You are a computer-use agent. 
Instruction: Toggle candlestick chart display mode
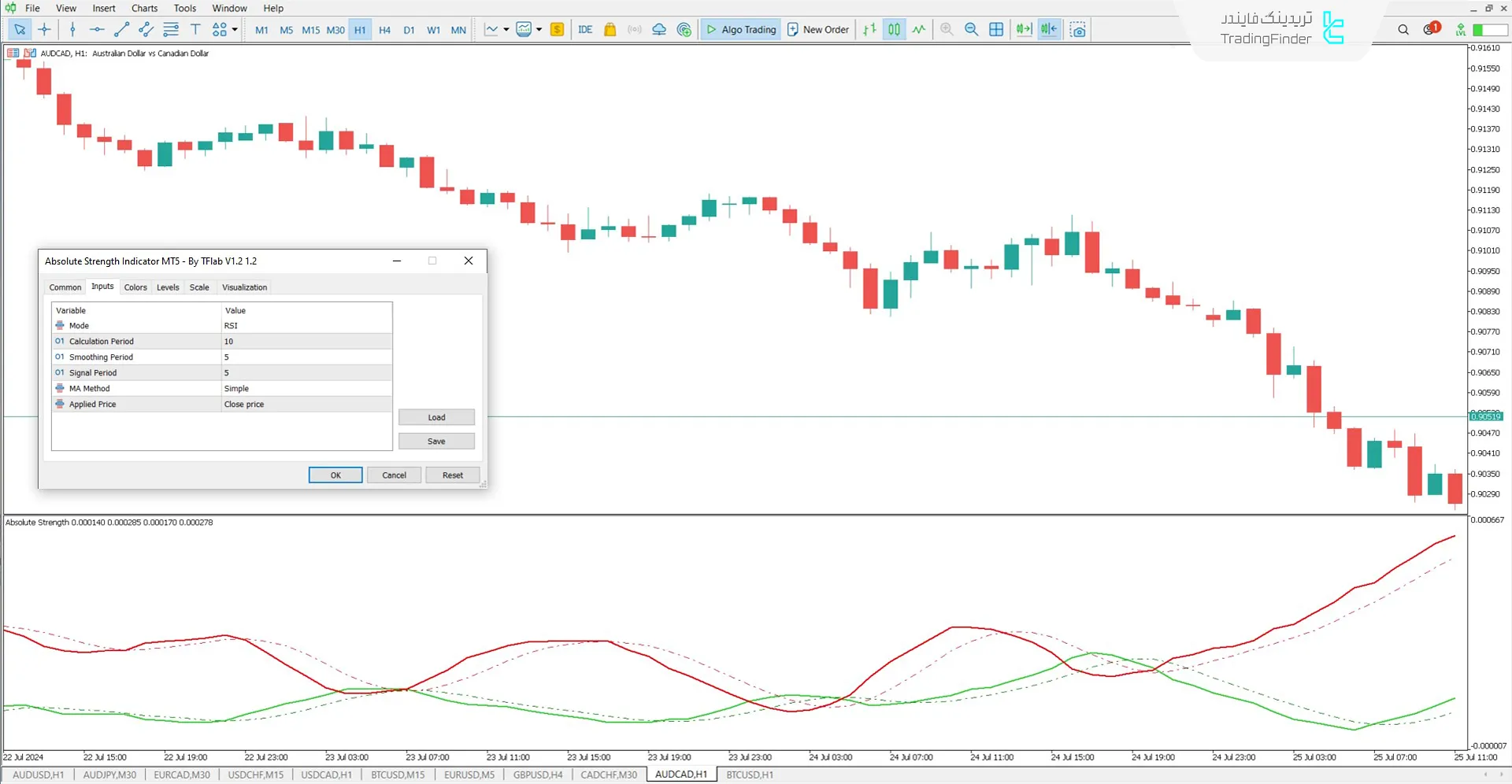click(x=894, y=30)
